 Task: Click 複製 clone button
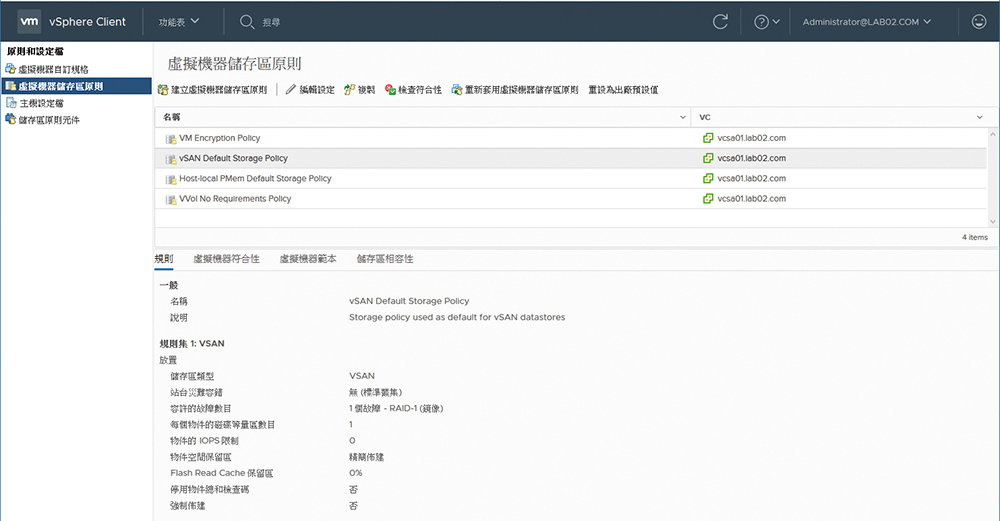(360, 90)
